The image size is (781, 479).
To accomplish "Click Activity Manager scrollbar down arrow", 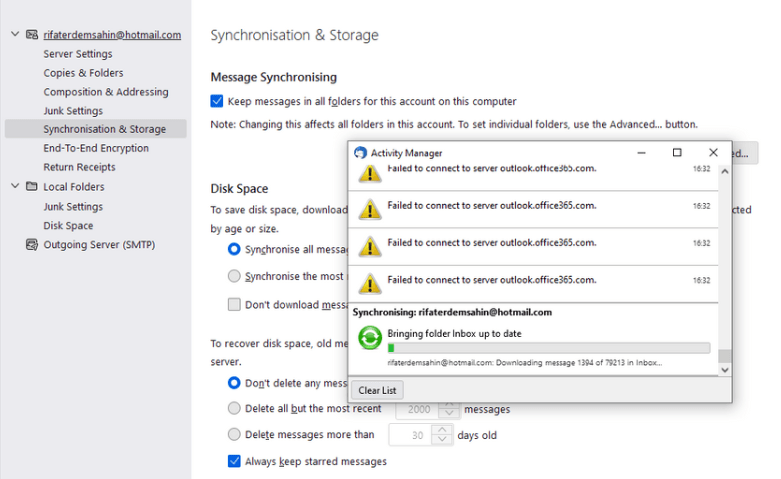I will click(x=725, y=370).
